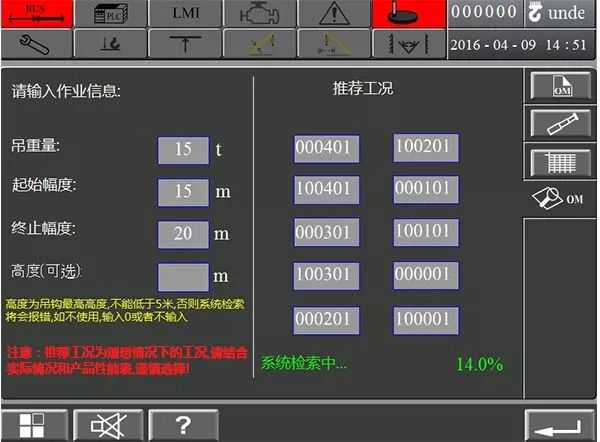This screenshot has height=442, width=600.
Task: Select the empty height input field
Action: [x=183, y=276]
